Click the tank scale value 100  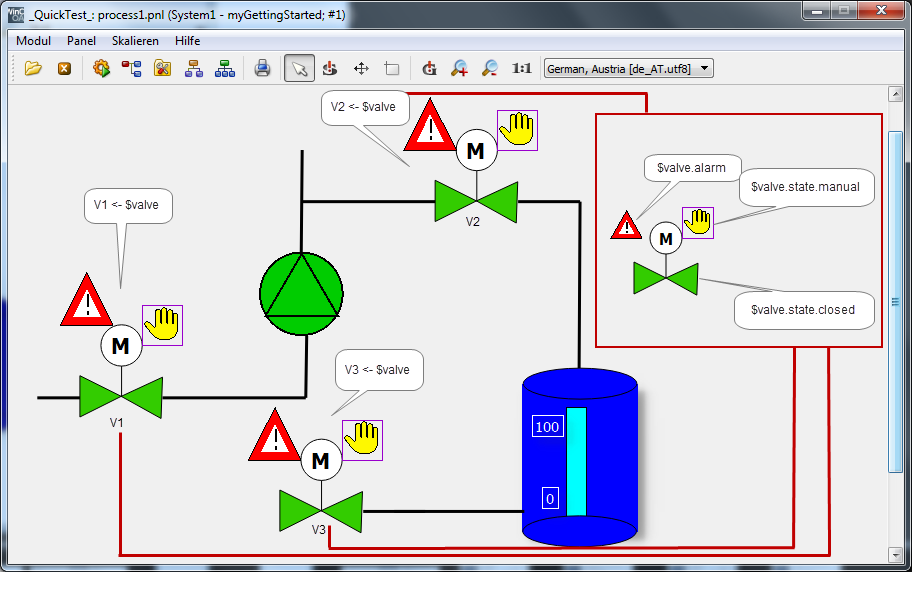pyautogui.click(x=547, y=426)
